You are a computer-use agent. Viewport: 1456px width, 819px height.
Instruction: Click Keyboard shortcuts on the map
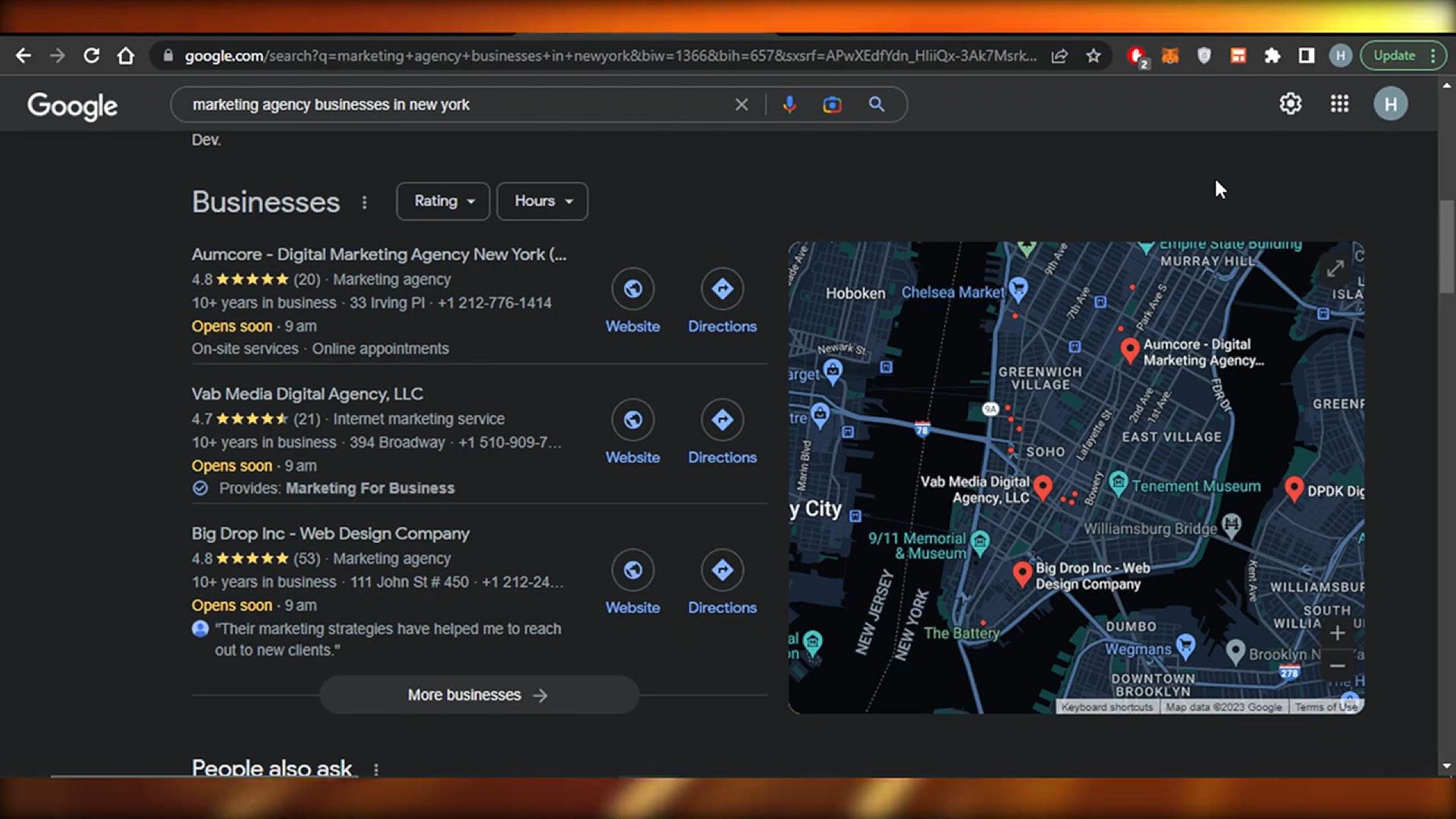(1107, 707)
